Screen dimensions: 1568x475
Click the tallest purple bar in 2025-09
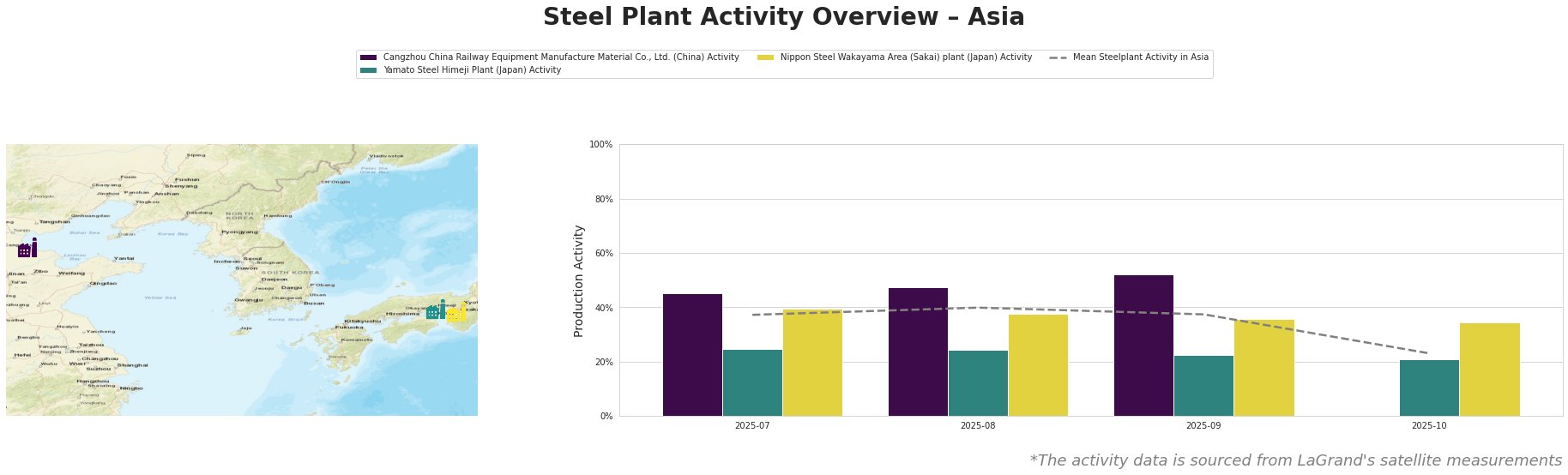click(x=1143, y=346)
